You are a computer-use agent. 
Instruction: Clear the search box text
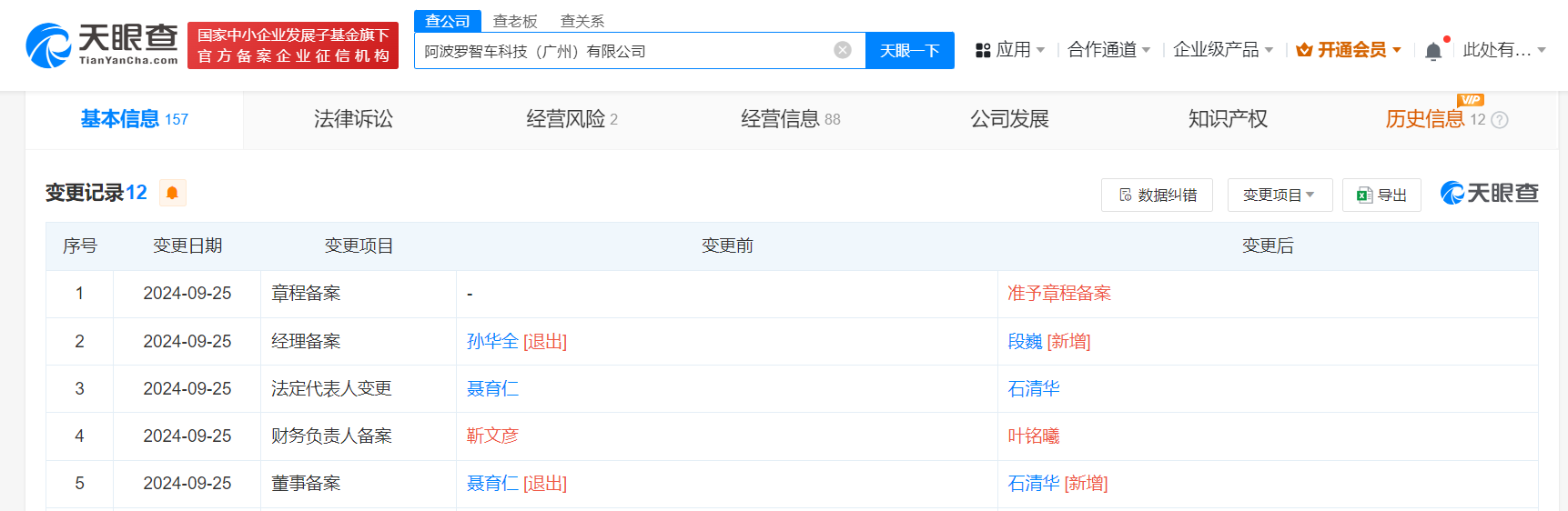[843, 50]
